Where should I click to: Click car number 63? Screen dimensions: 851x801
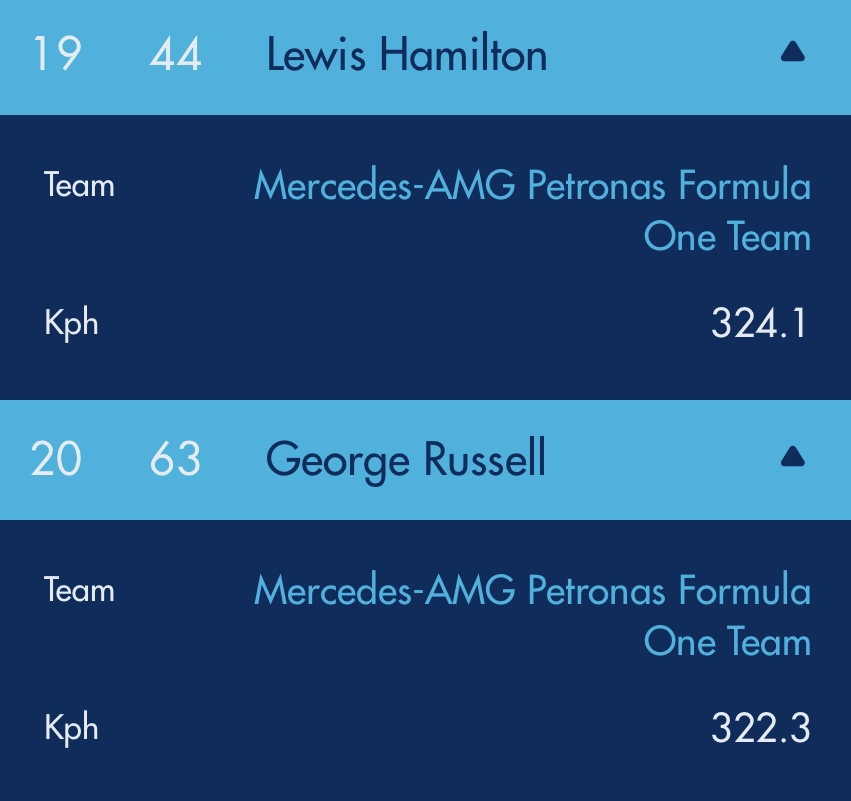point(176,460)
